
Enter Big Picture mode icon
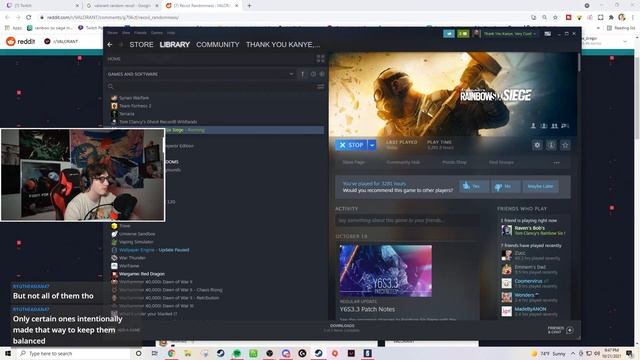(547, 34)
